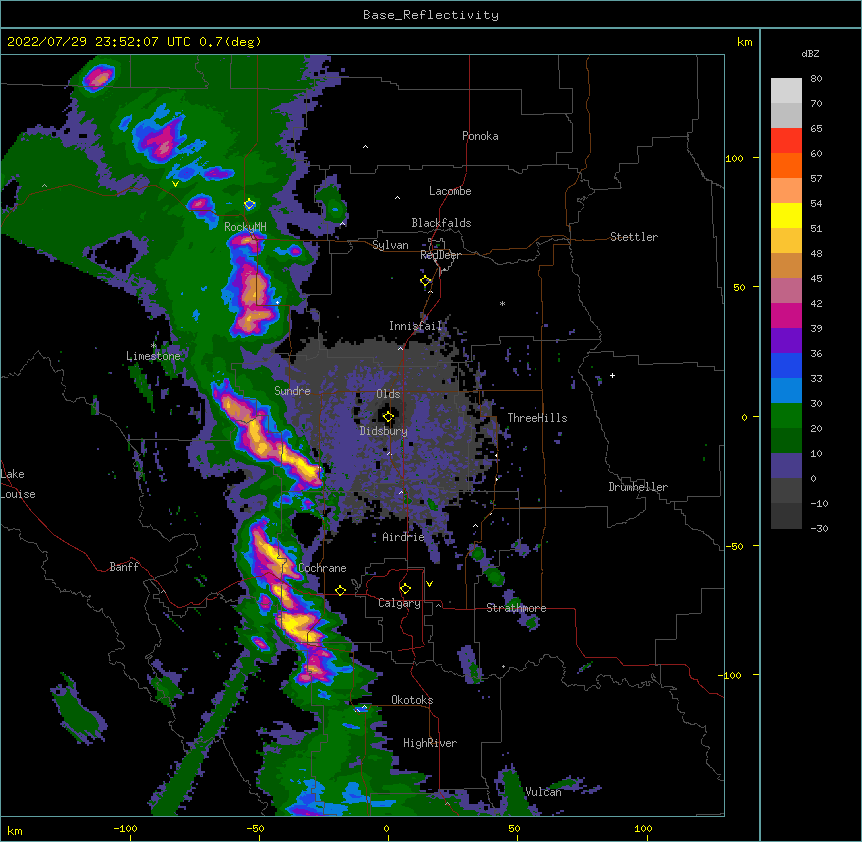This screenshot has height=842, width=862.
Task: Click the 65 value in the dBZ legend
Action: coord(816,128)
